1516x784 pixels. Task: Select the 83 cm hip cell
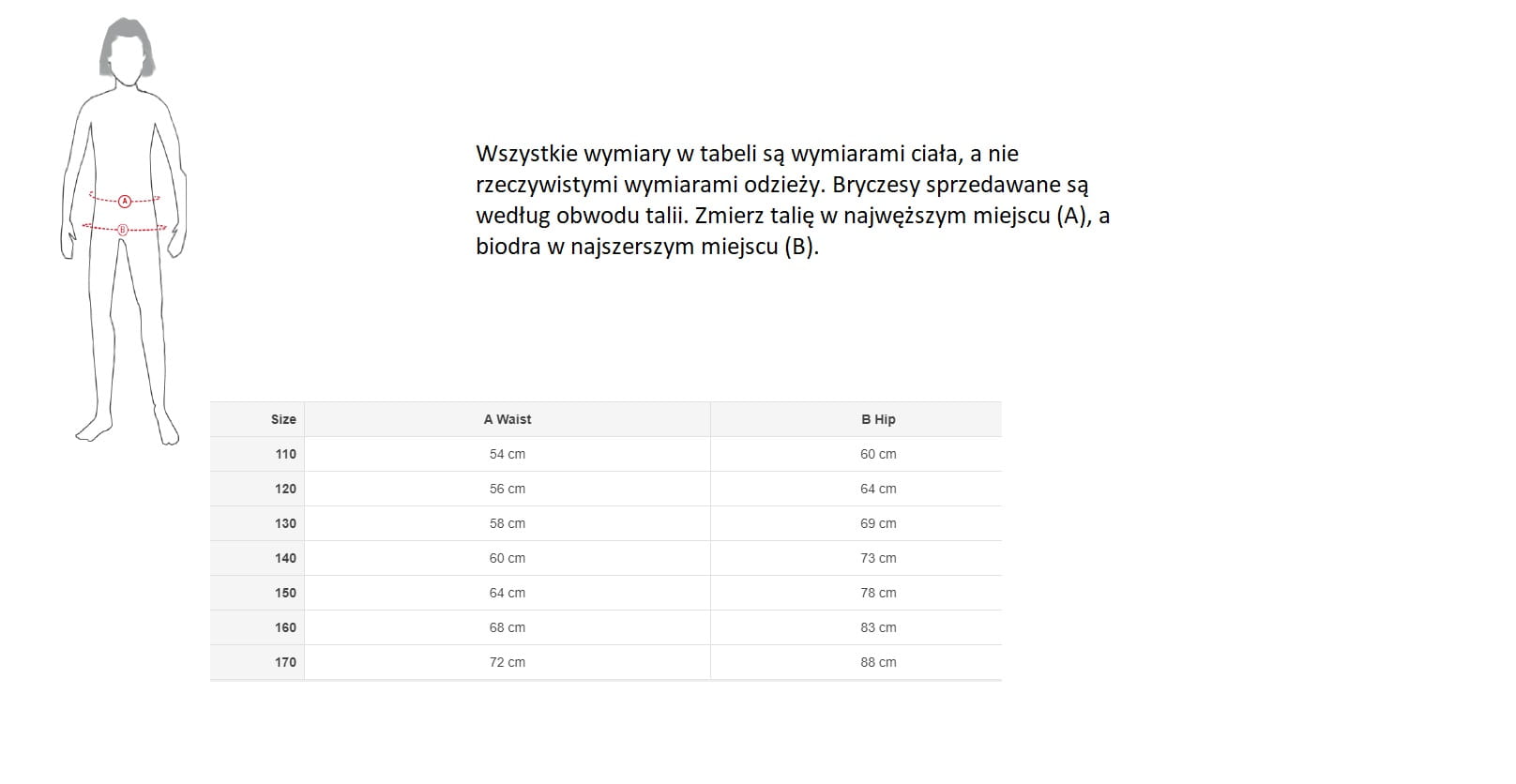[x=878, y=627]
